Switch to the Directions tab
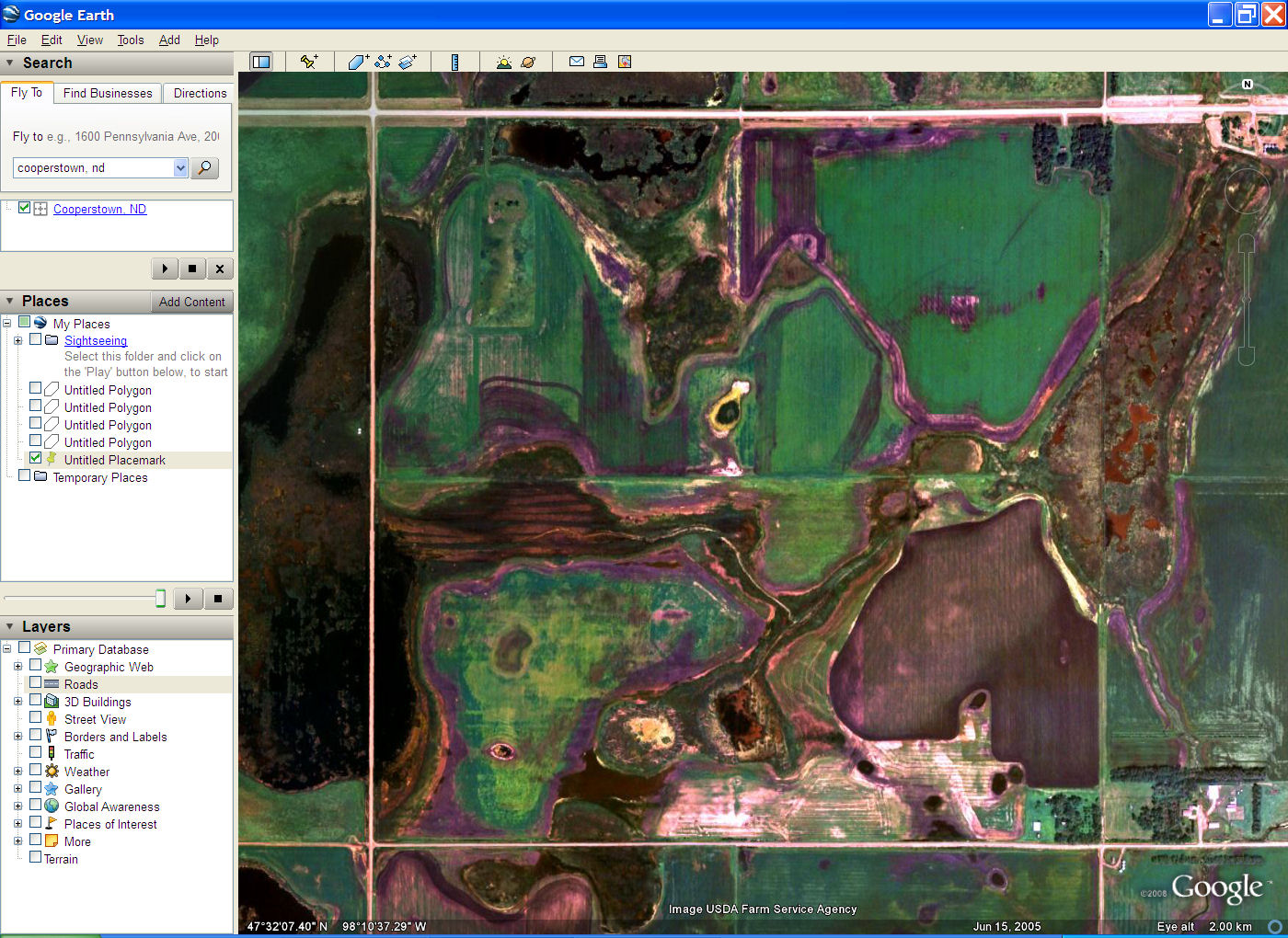This screenshot has width=1288, height=938. [200, 93]
